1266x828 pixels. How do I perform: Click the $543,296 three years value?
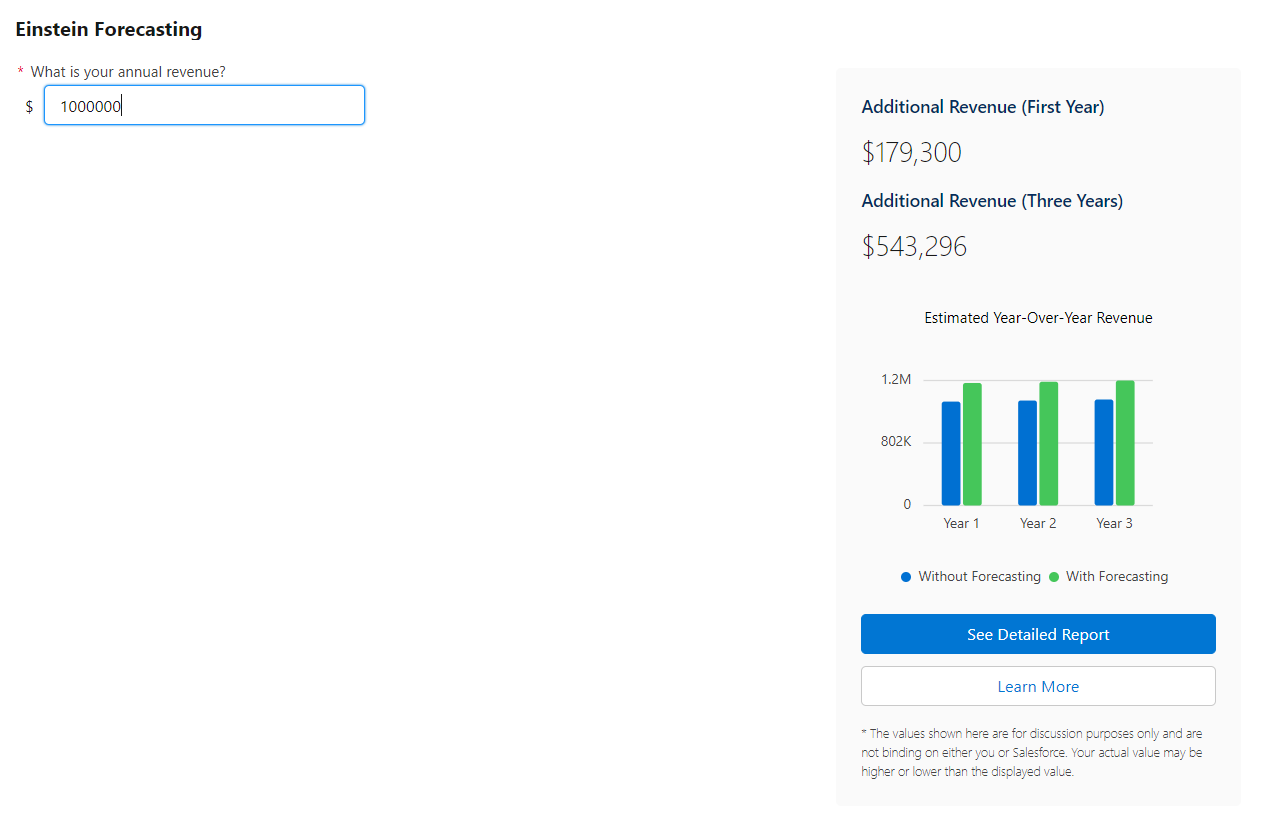(914, 247)
